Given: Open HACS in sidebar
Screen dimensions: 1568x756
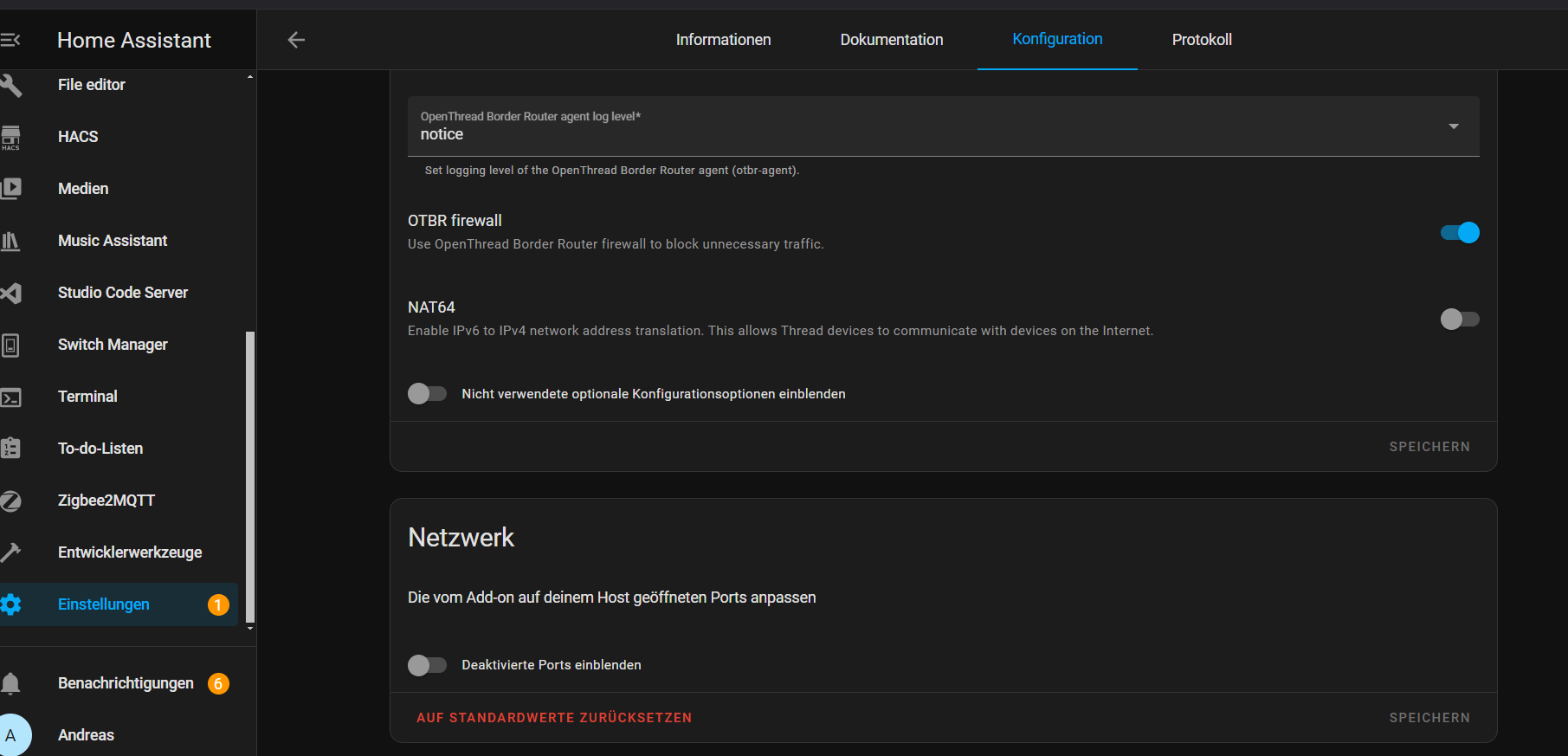Looking at the screenshot, I should (119, 137).
